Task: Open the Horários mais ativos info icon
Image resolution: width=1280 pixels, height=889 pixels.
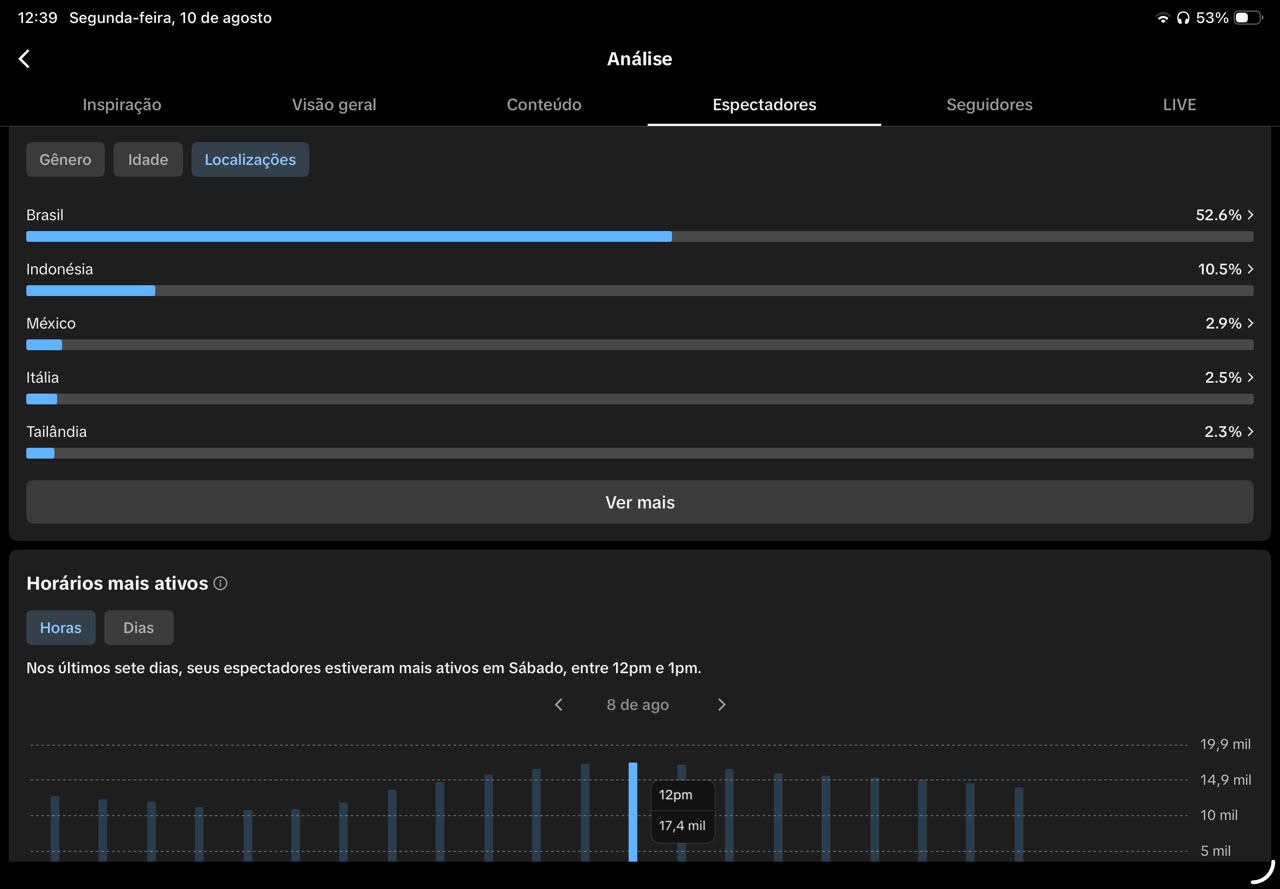Action: click(220, 583)
